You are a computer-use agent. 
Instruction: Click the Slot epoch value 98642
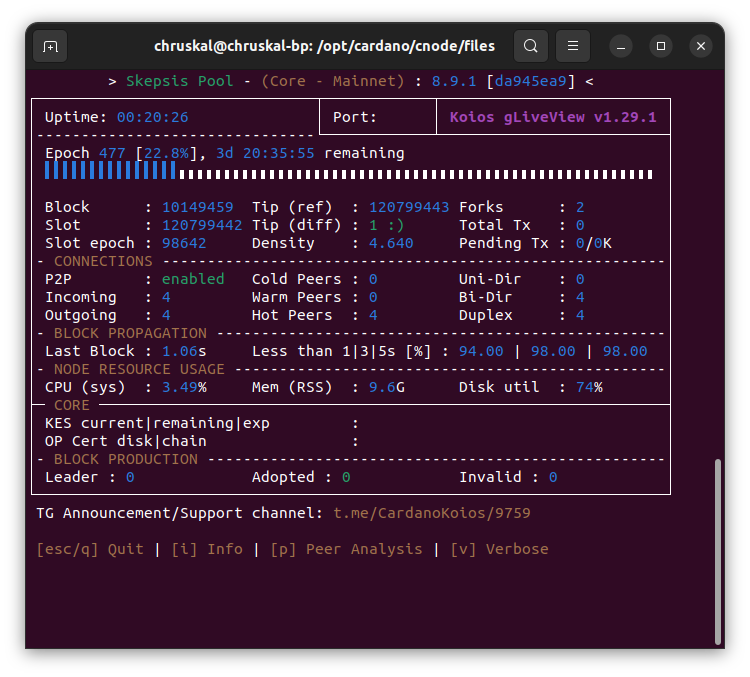(184, 243)
